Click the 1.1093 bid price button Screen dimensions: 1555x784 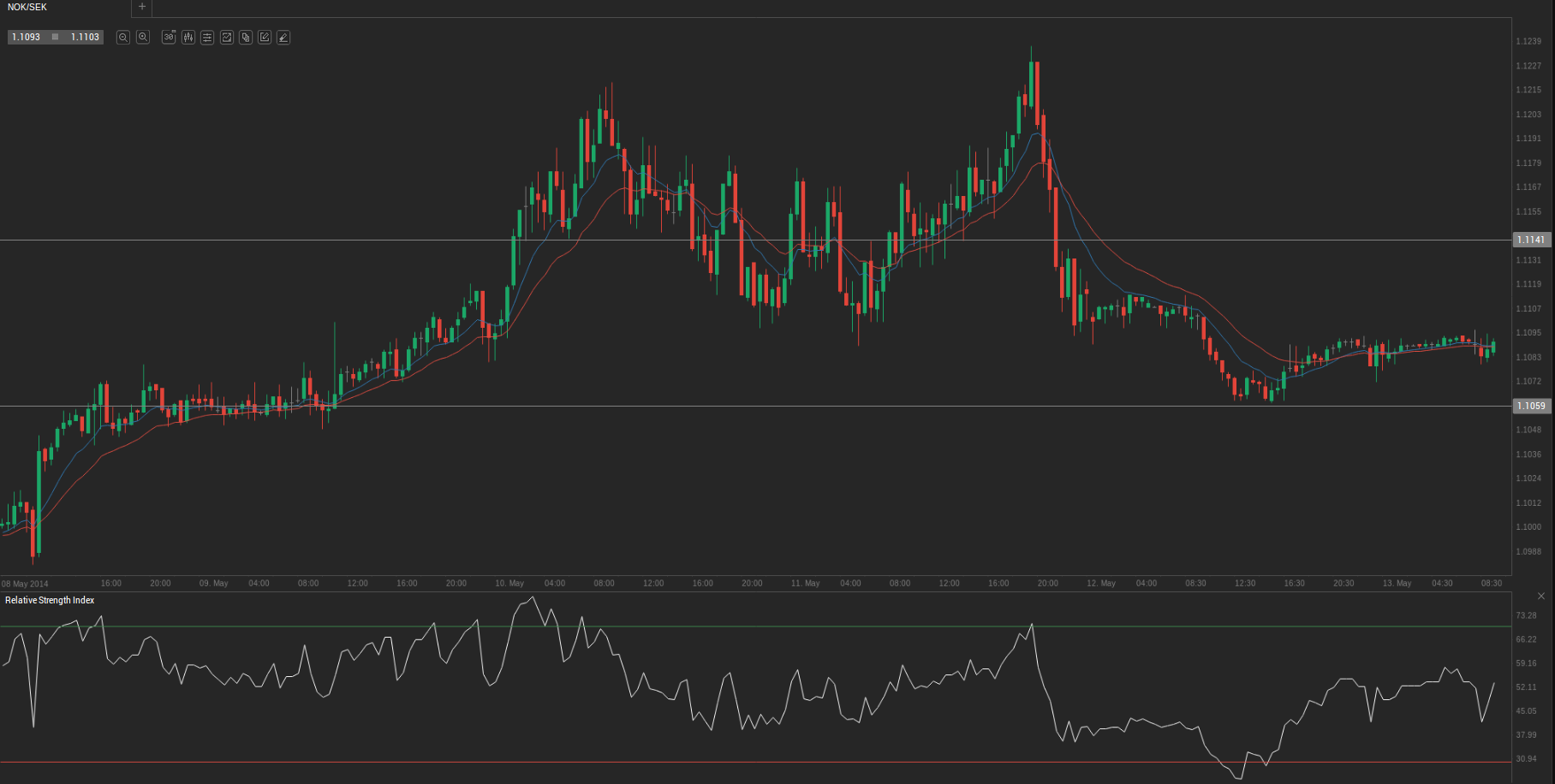(27, 38)
